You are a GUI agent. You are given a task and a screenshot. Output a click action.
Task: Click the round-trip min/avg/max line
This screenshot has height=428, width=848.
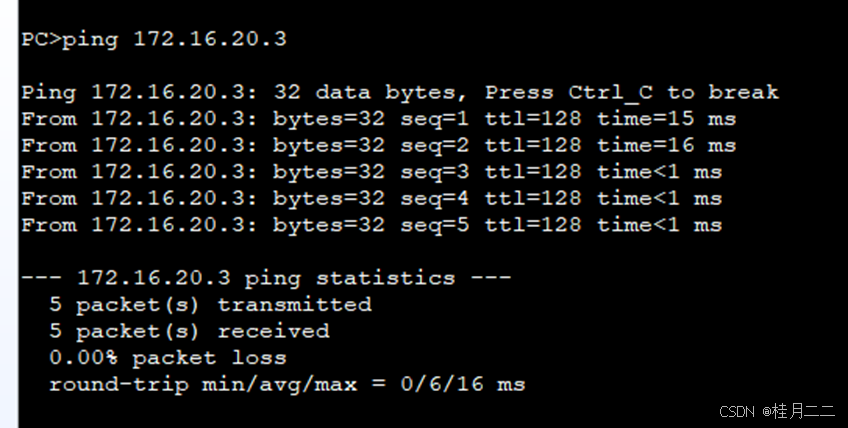(287, 385)
